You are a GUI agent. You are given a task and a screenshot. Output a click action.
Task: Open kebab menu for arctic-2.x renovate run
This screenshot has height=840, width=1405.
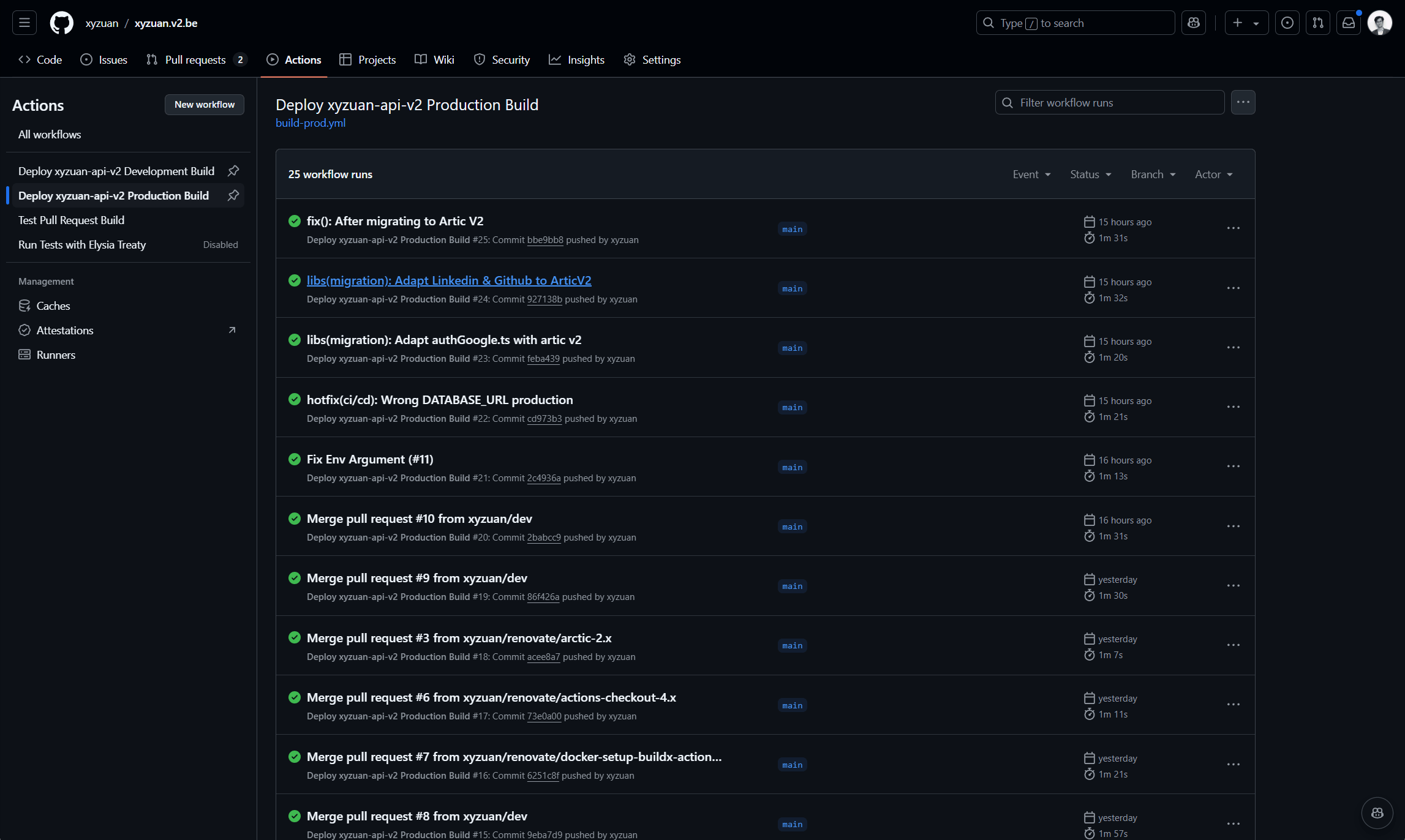click(x=1233, y=645)
